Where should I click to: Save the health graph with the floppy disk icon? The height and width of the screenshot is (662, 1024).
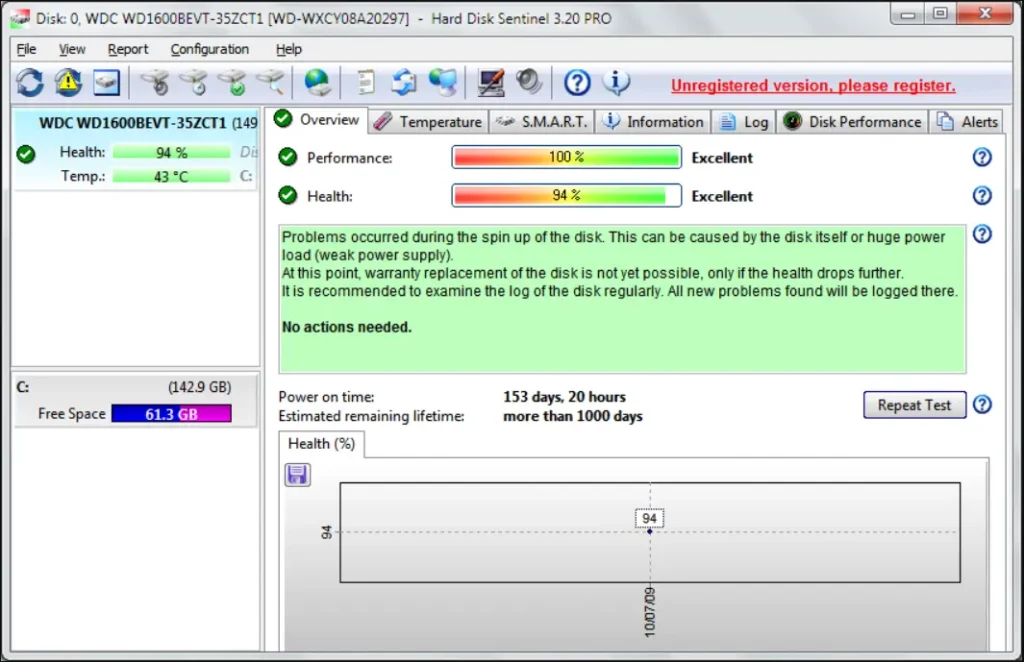click(x=297, y=474)
